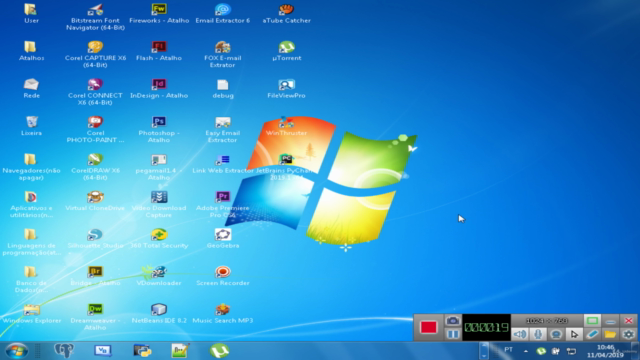This screenshot has width=640, height=360.
Task: Show hidden tray icons arrow
Action: tap(526, 351)
